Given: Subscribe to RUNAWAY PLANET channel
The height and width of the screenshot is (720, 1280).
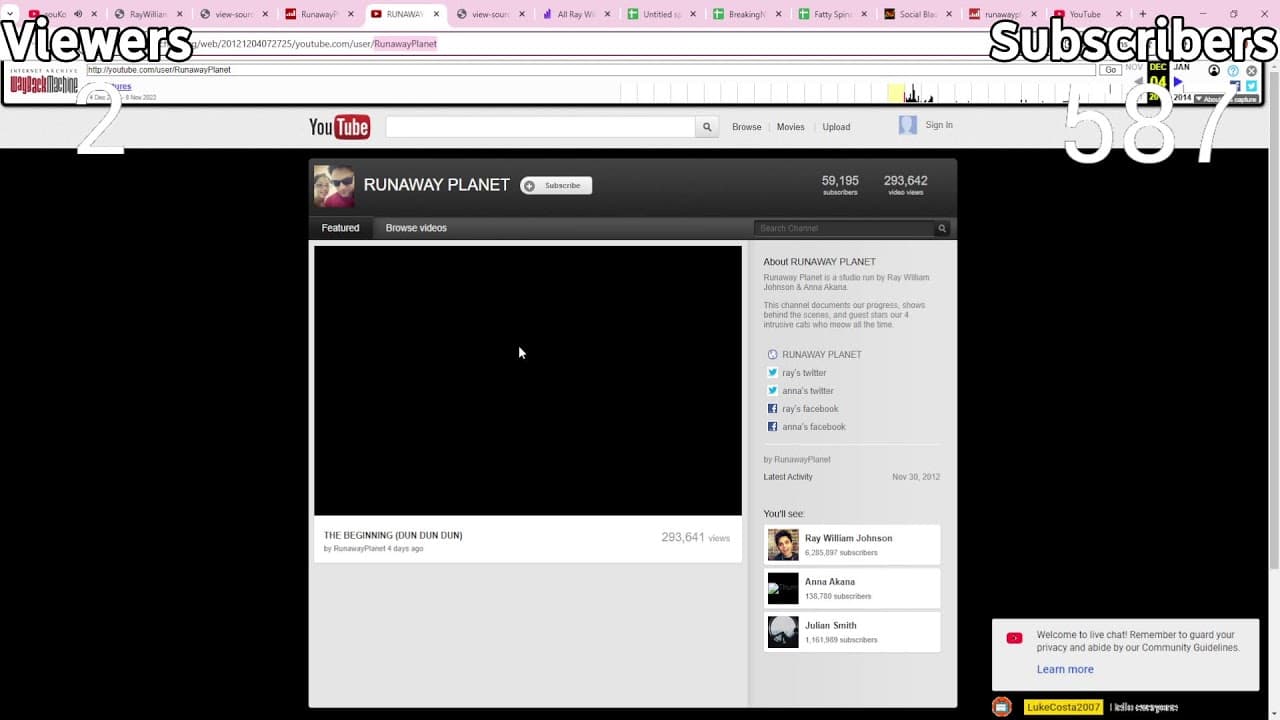Looking at the screenshot, I should pyautogui.click(x=556, y=185).
